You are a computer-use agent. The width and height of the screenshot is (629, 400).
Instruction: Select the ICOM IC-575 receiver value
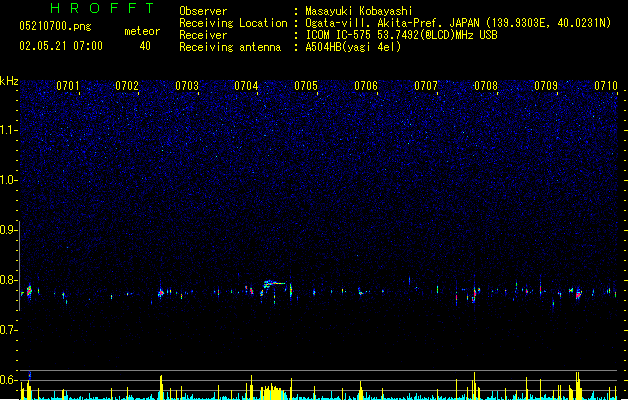[402, 35]
